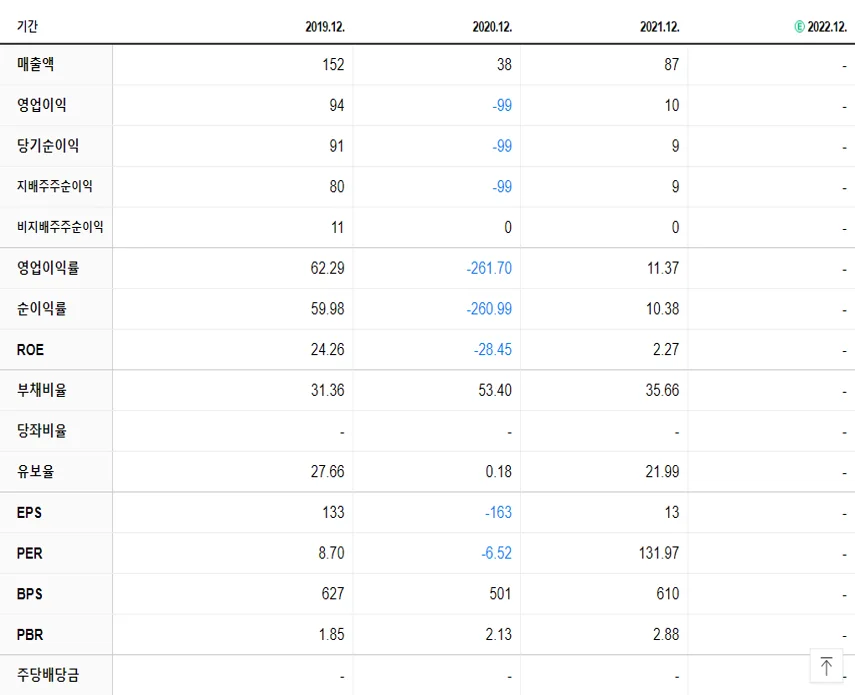Click the 비지배주주순이익 row label
The image size is (855, 695).
(60, 227)
